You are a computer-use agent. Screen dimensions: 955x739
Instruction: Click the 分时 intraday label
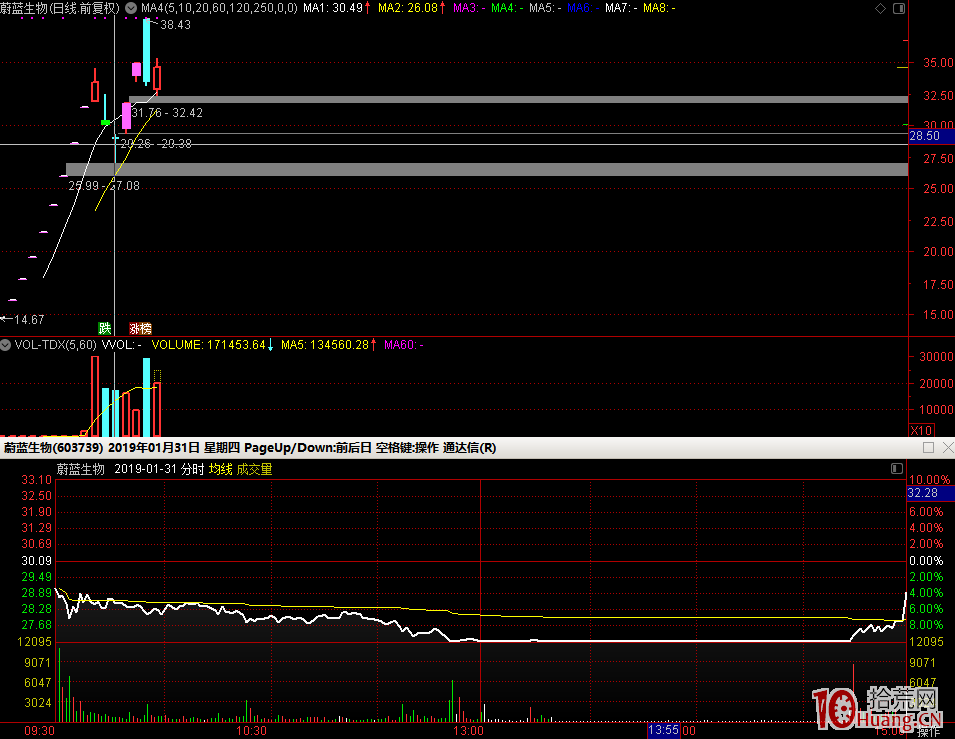(192, 469)
